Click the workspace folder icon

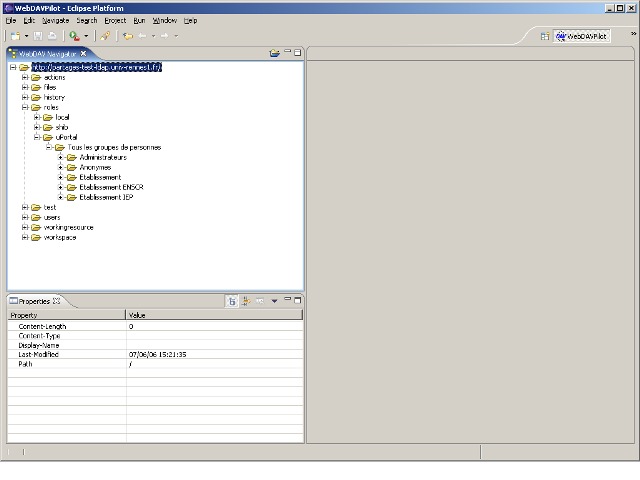(x=35, y=237)
